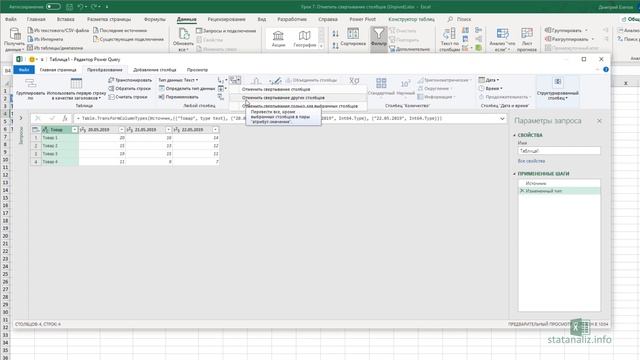
Task: Click Текст по столбцам icon in Excel
Action: (449, 33)
